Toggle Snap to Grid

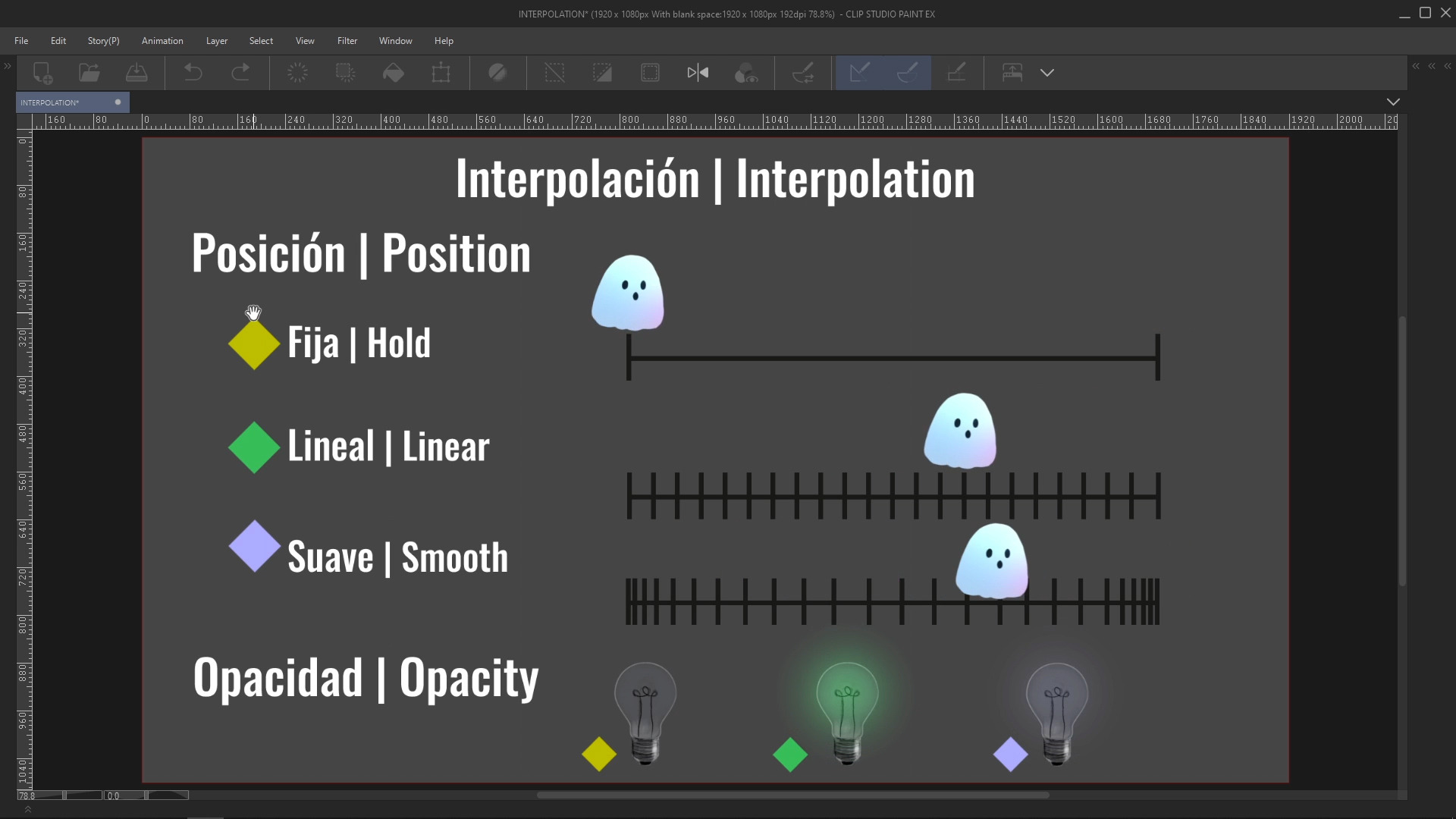click(956, 73)
